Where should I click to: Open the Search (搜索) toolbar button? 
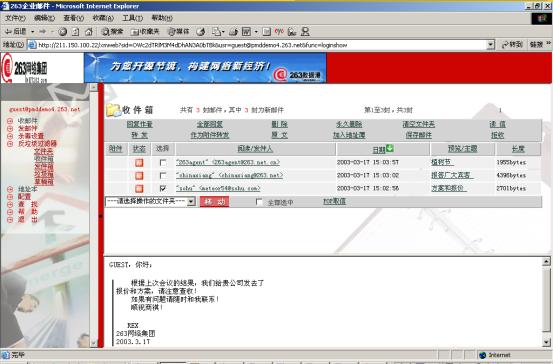(x=112, y=32)
